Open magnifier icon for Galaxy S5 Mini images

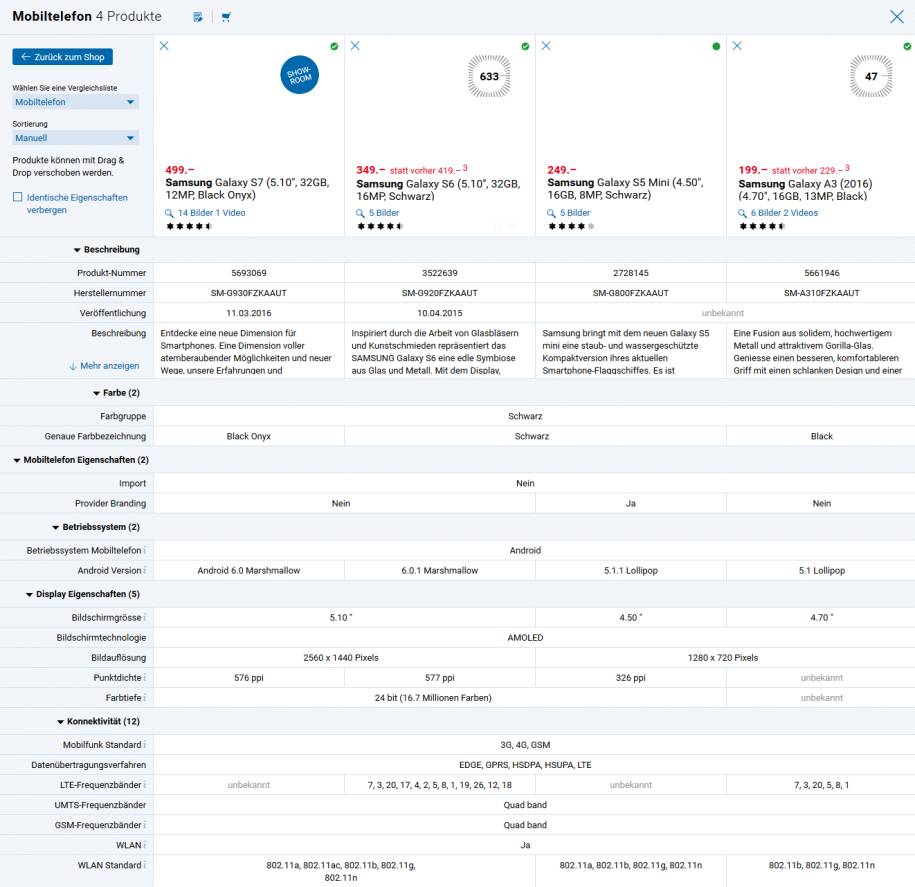[x=551, y=213]
